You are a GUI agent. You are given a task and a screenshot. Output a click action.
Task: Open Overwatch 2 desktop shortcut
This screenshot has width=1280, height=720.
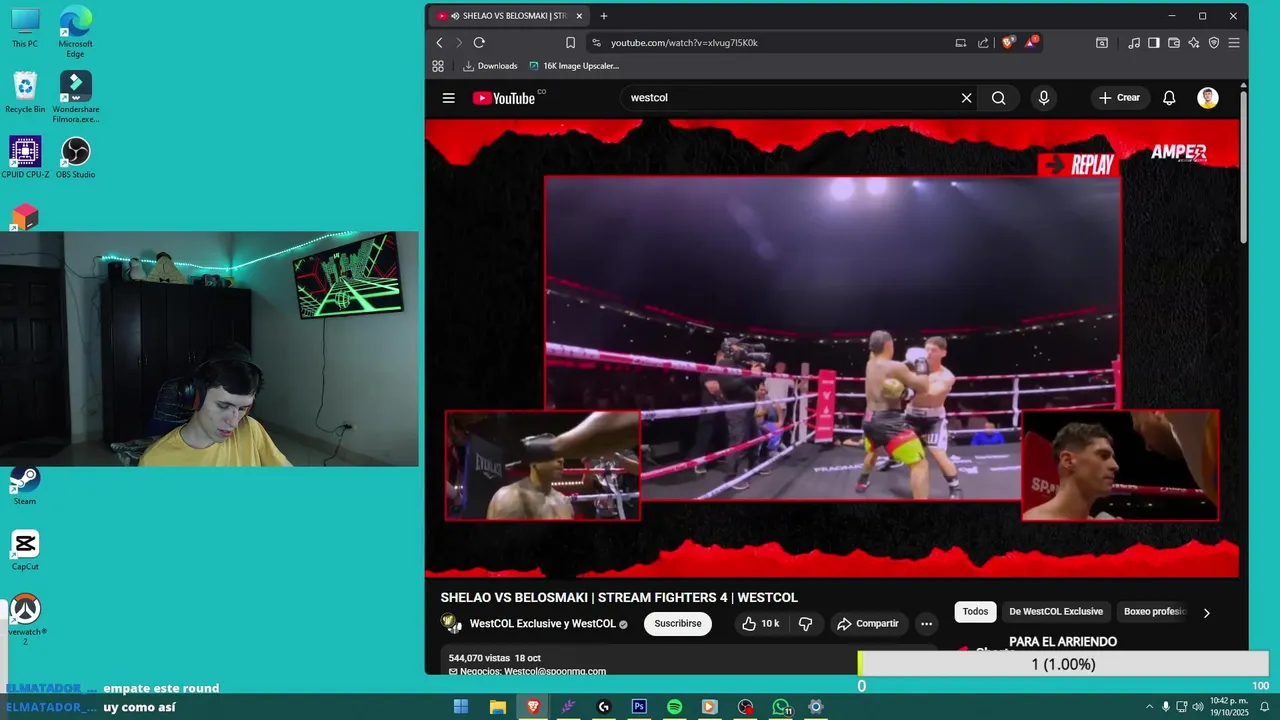pos(25,620)
